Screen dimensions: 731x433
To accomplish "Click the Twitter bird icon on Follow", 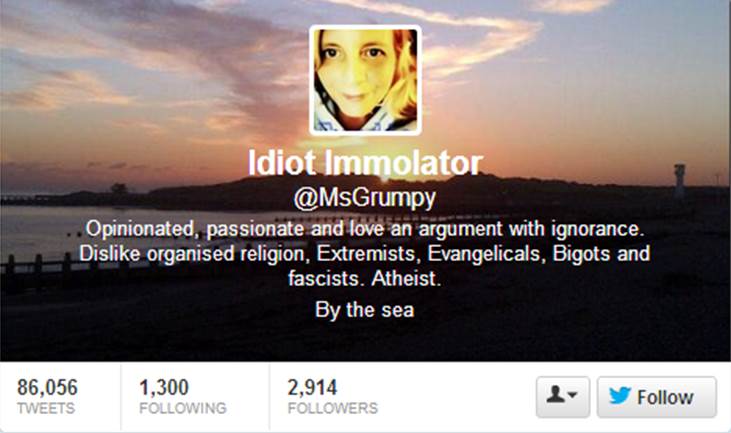I will pyautogui.click(x=620, y=396).
